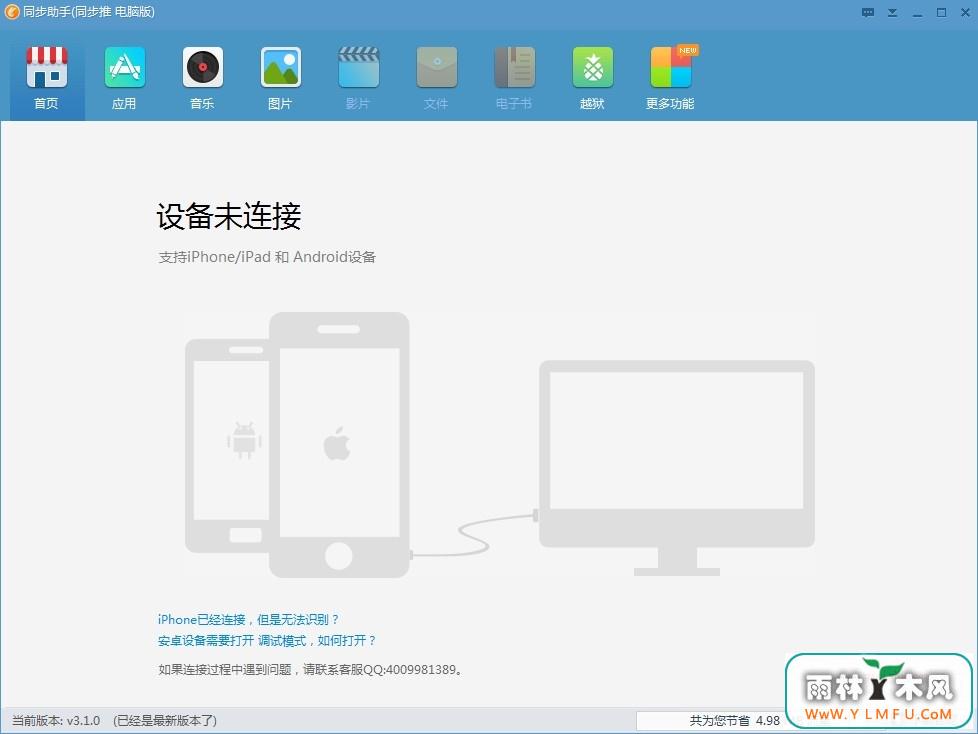This screenshot has height=734, width=978.
Task: Close the 同步助手 window
Action: tap(965, 12)
